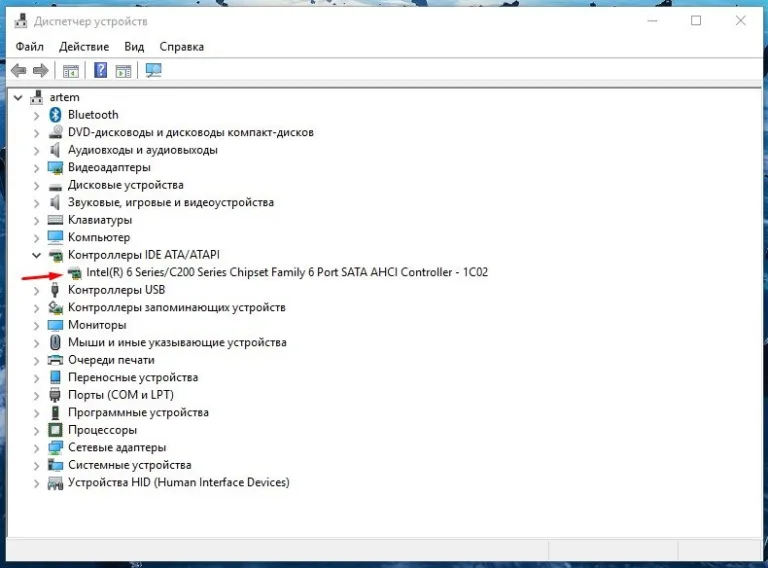Expand the Видеоадаптеры category
The image size is (768, 568).
tap(36, 168)
